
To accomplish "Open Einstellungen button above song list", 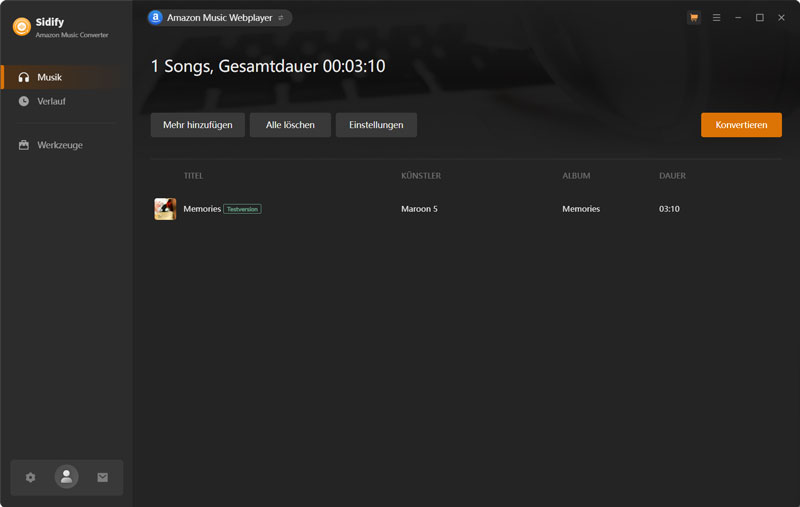I will click(376, 125).
